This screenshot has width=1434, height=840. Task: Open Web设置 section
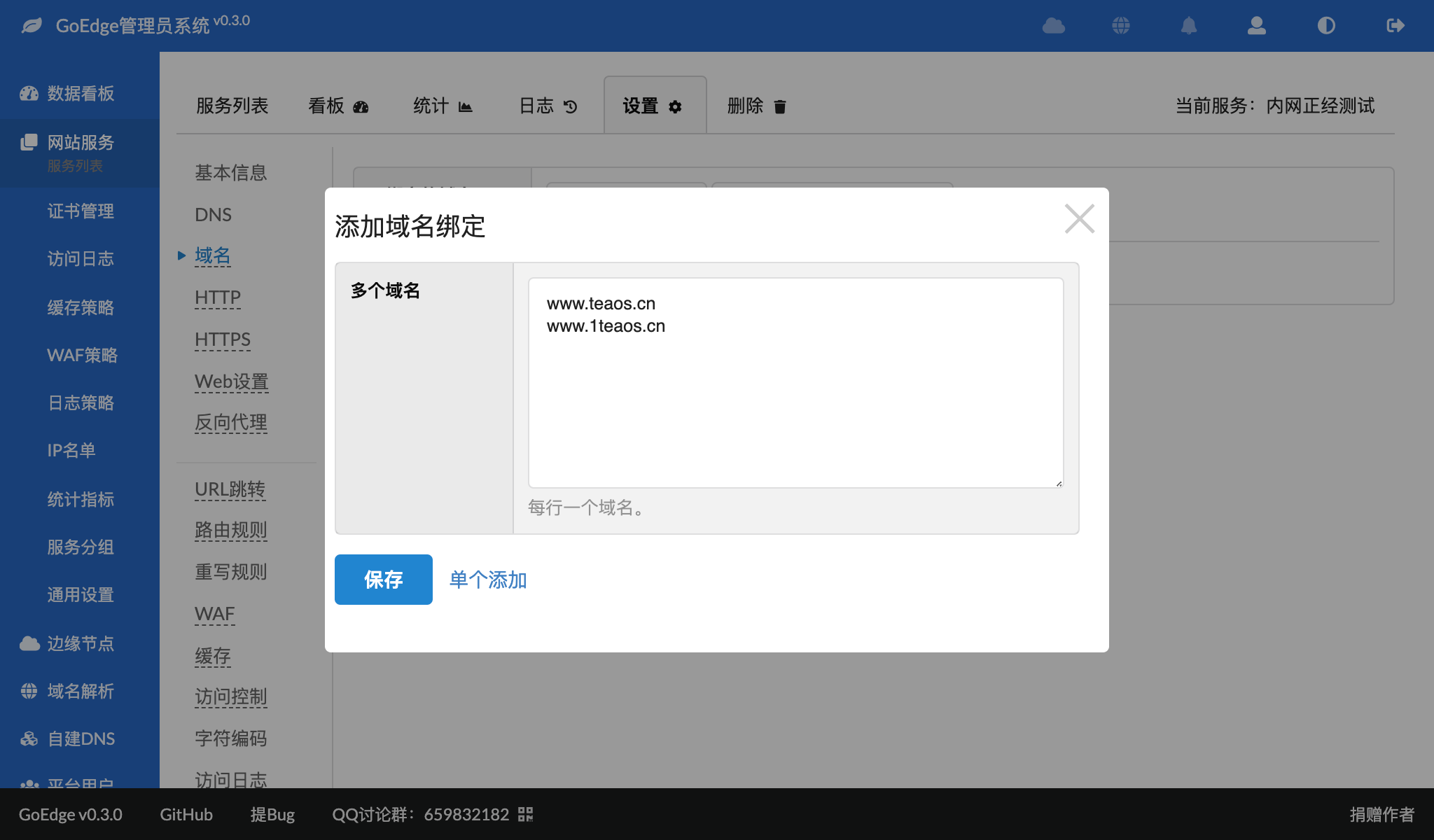click(x=232, y=381)
